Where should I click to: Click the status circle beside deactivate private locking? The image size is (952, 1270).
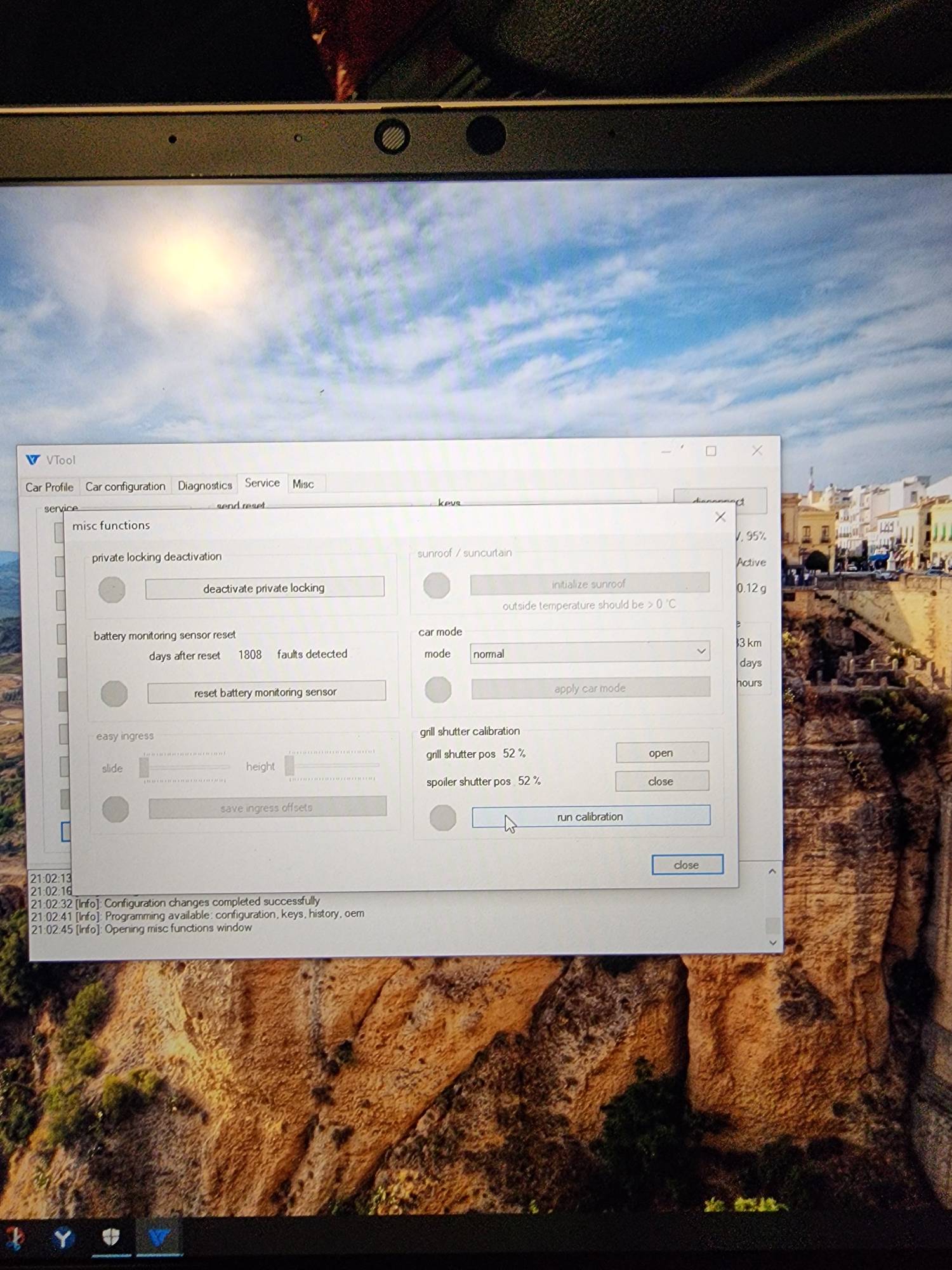(x=112, y=589)
